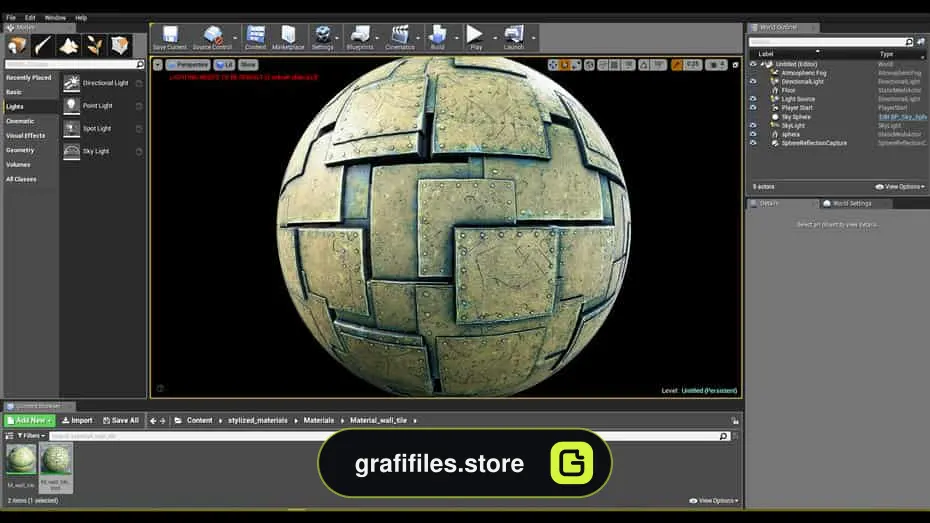The image size is (930, 523).
Task: Switch to the World Settings tab
Action: pos(852,203)
